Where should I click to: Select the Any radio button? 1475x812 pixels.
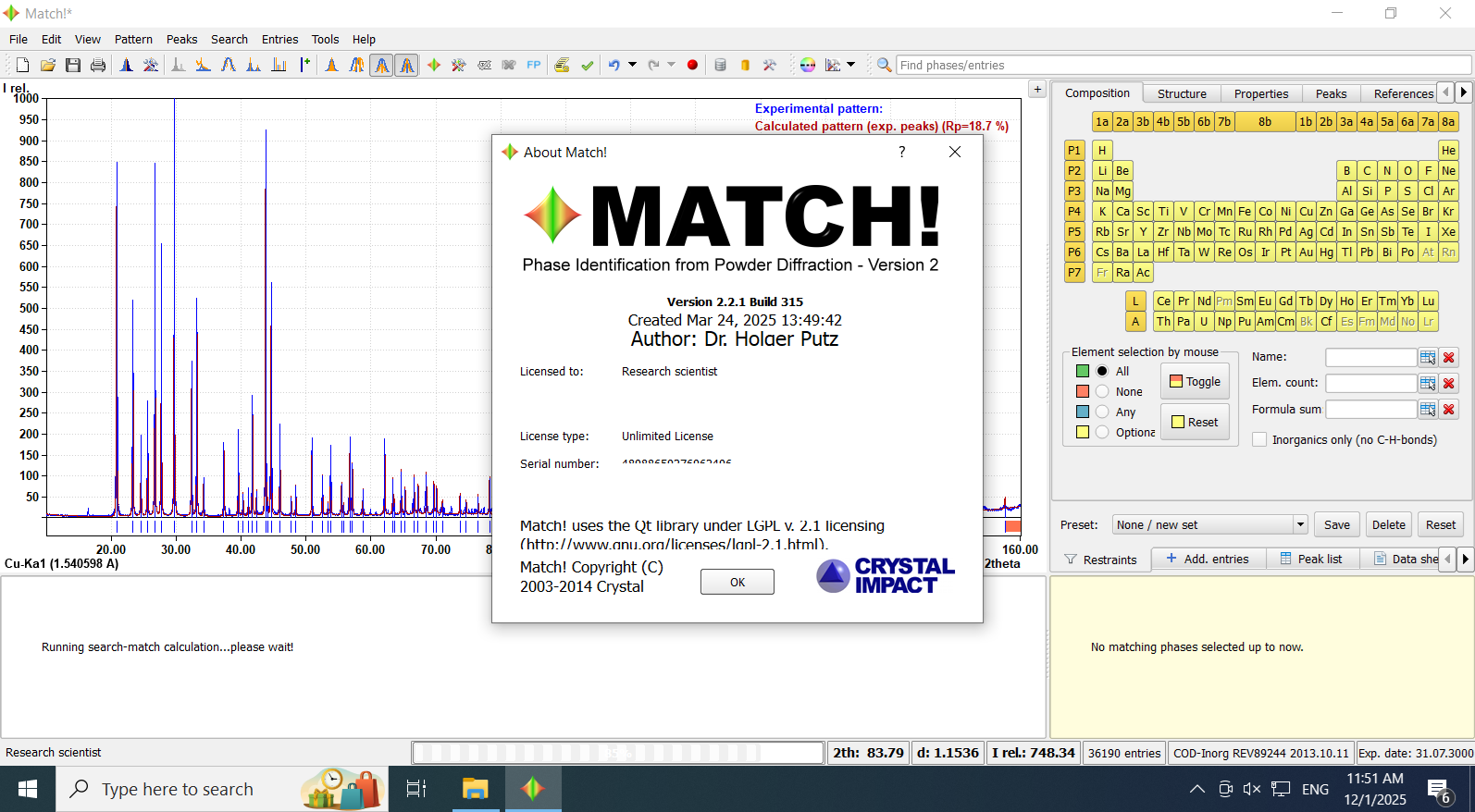click(x=1102, y=412)
